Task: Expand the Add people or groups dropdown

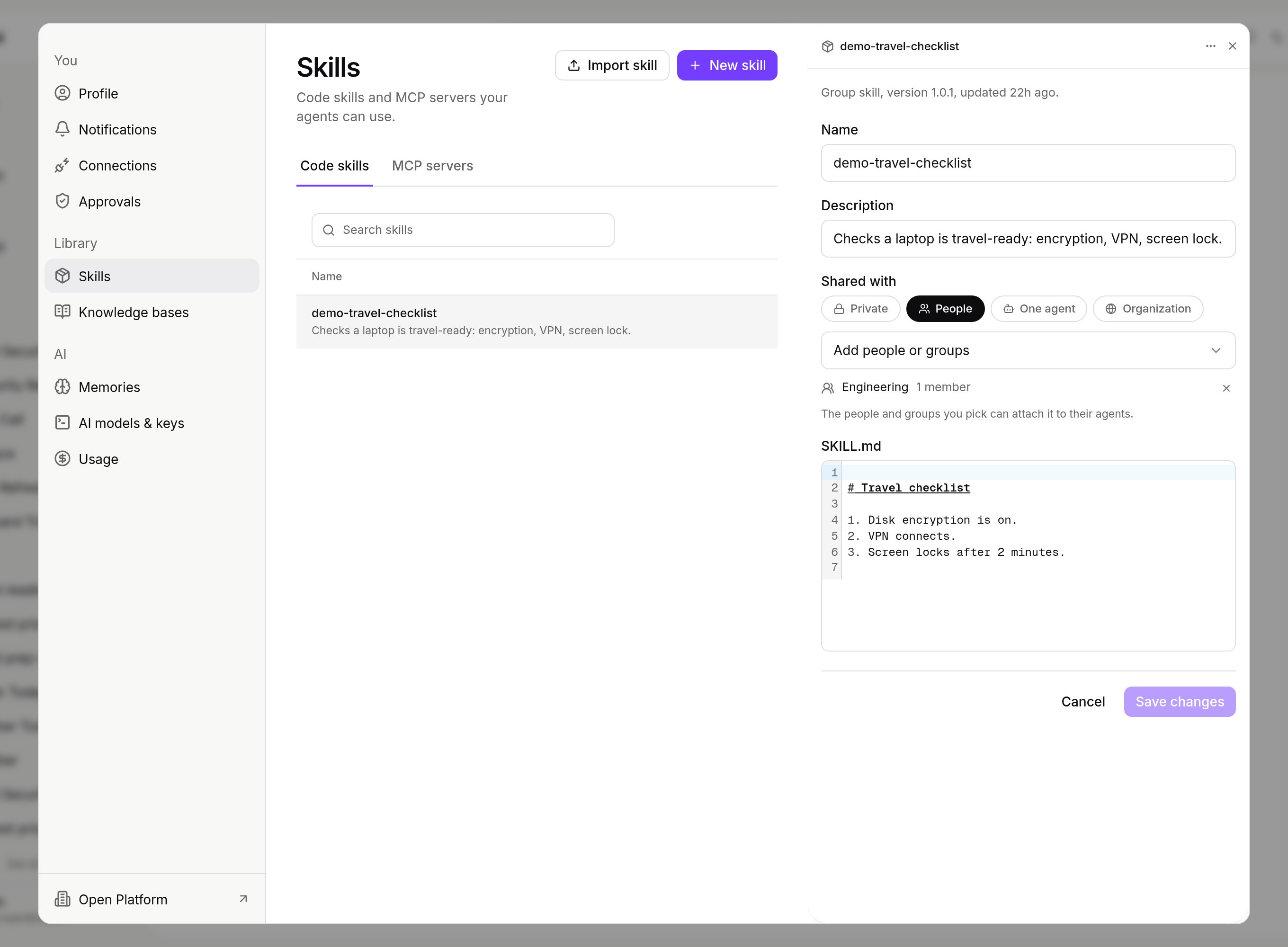Action: [1028, 350]
